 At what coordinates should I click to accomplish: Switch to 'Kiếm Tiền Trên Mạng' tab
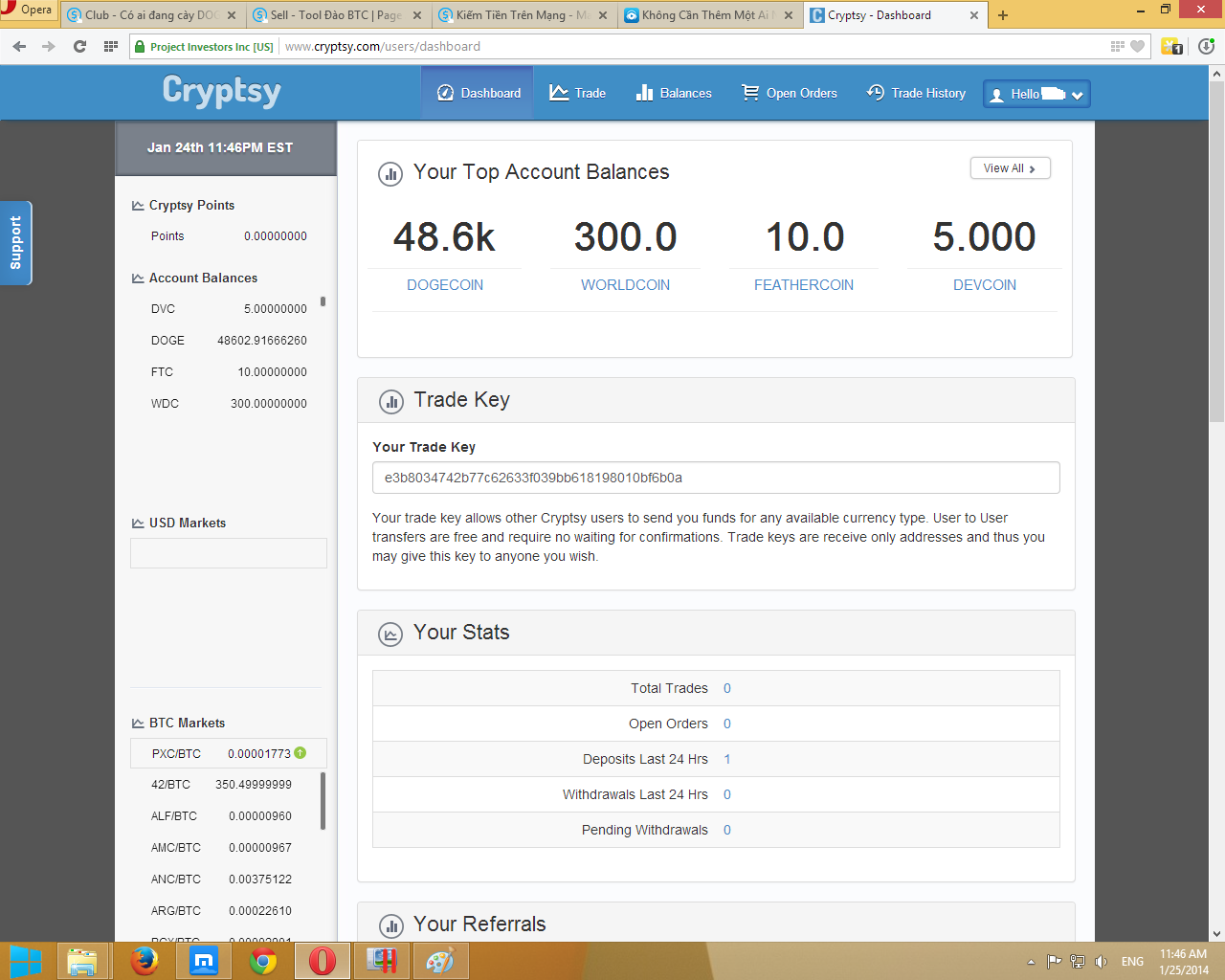(523, 15)
